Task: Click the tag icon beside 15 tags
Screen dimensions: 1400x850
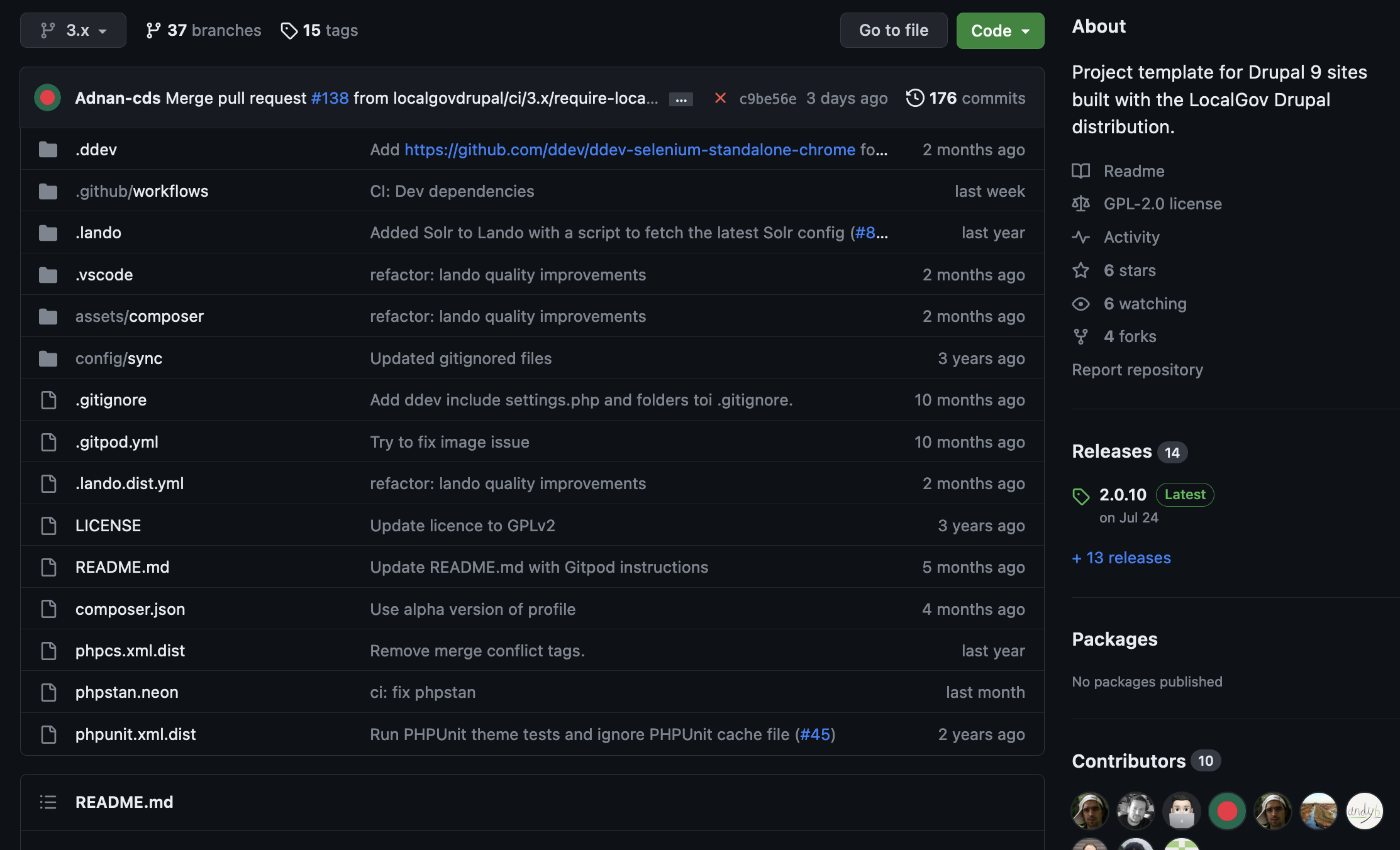Action: point(289,30)
